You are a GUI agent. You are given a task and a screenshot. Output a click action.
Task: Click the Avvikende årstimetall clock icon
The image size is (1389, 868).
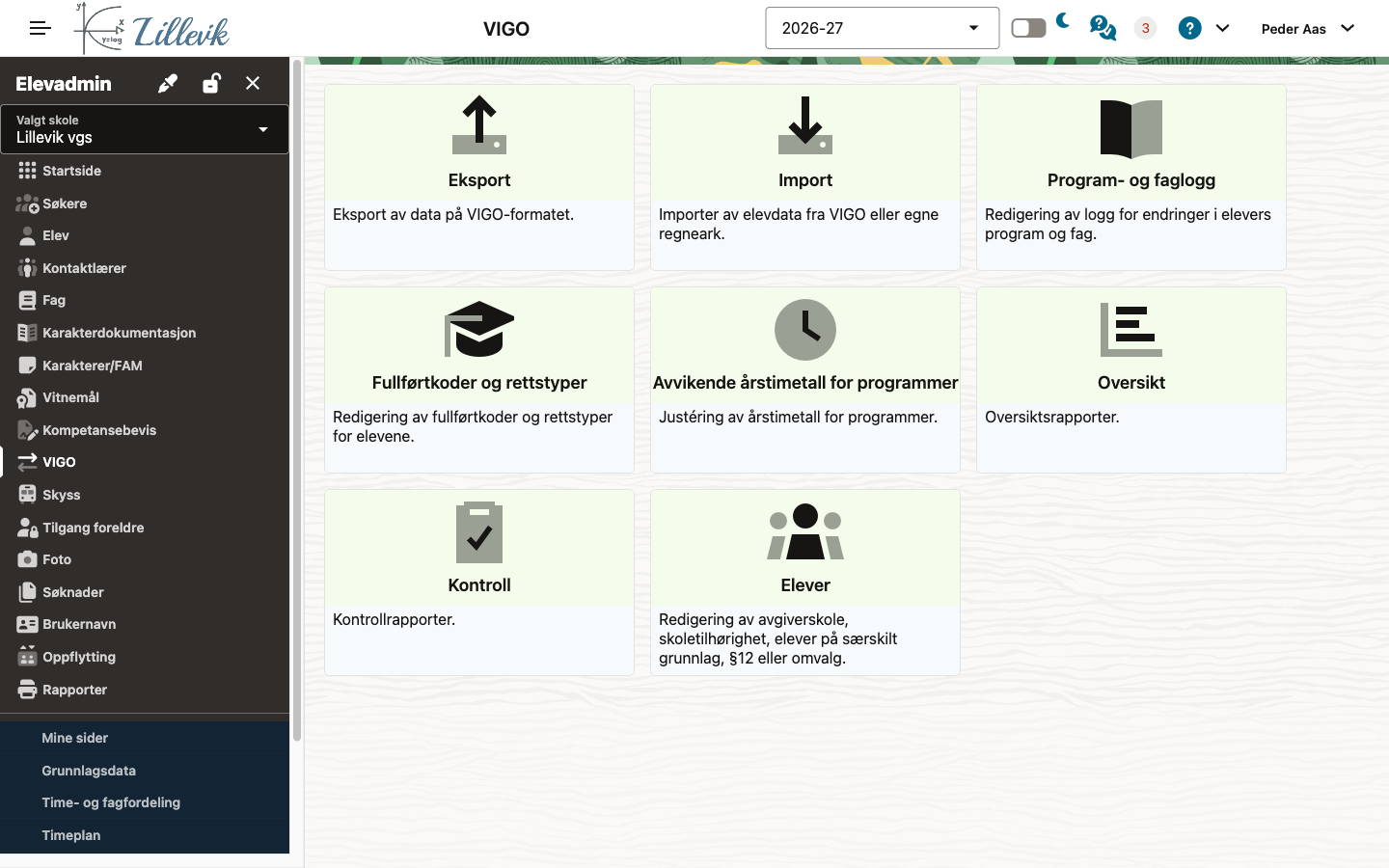(805, 330)
